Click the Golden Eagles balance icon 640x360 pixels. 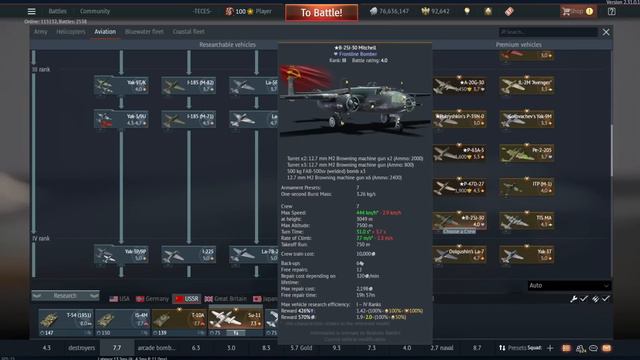pyautogui.click(x=425, y=11)
